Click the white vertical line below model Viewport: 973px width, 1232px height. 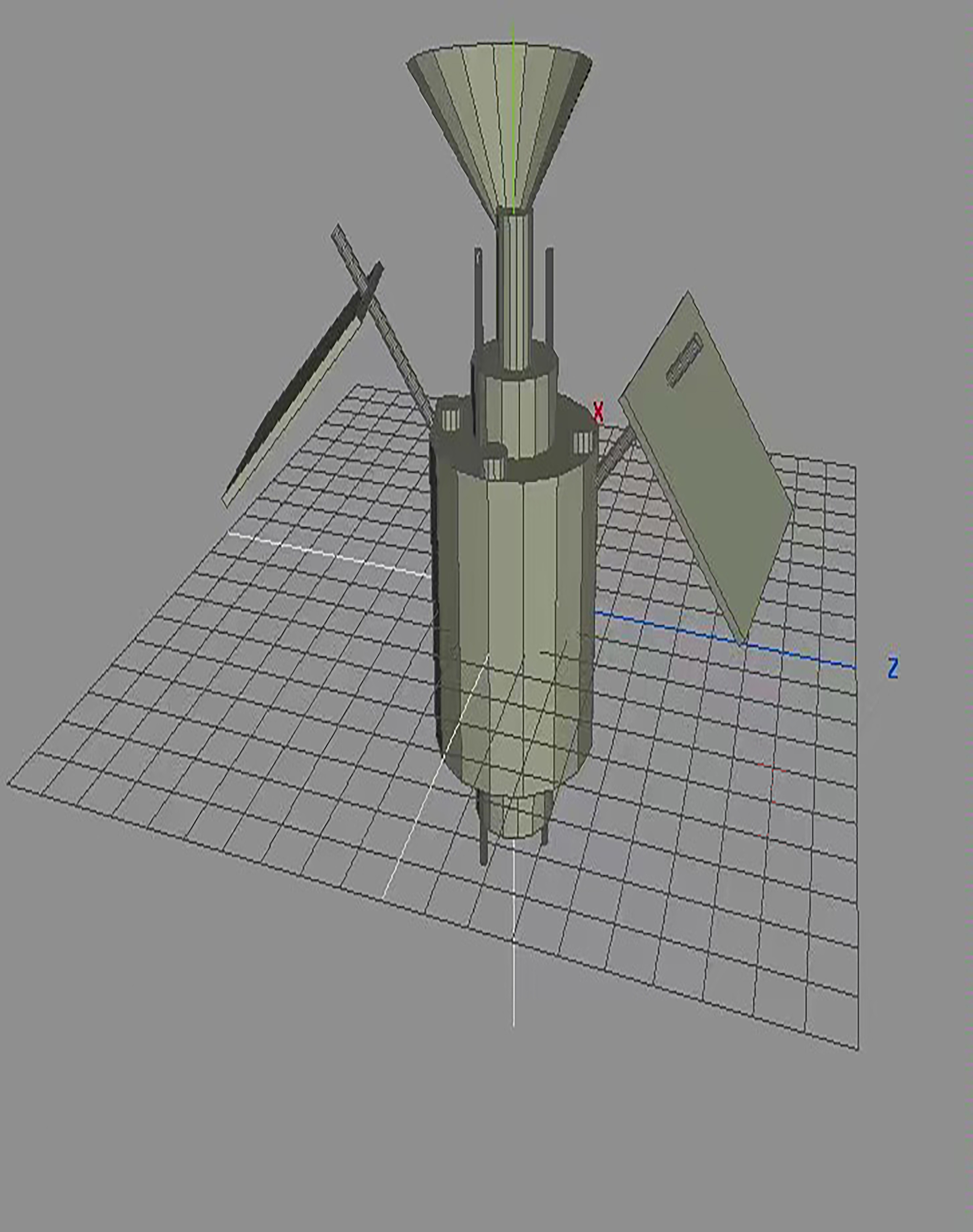tap(514, 968)
